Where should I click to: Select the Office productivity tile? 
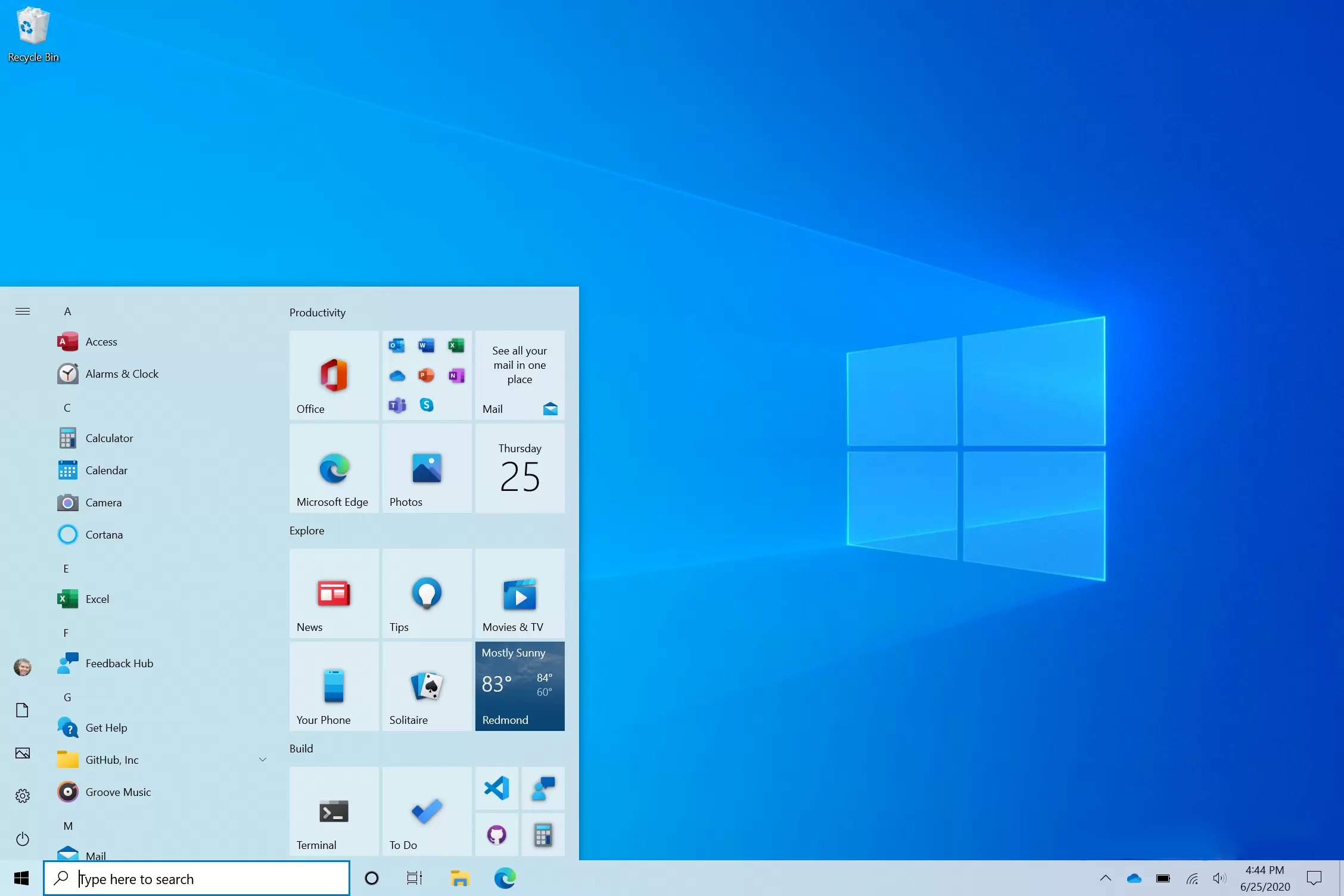click(x=334, y=375)
